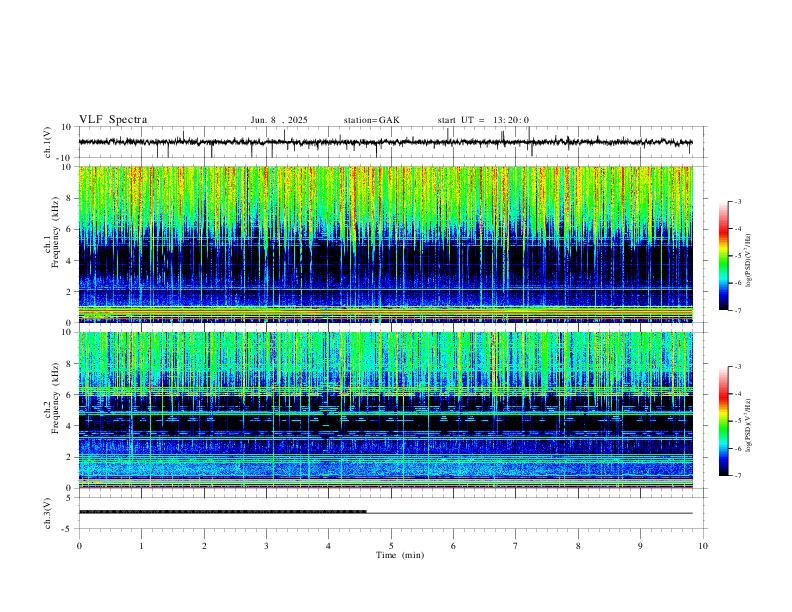792x612 pixels.
Task: Click the "VLF Spectra" title text
Action: point(113,120)
